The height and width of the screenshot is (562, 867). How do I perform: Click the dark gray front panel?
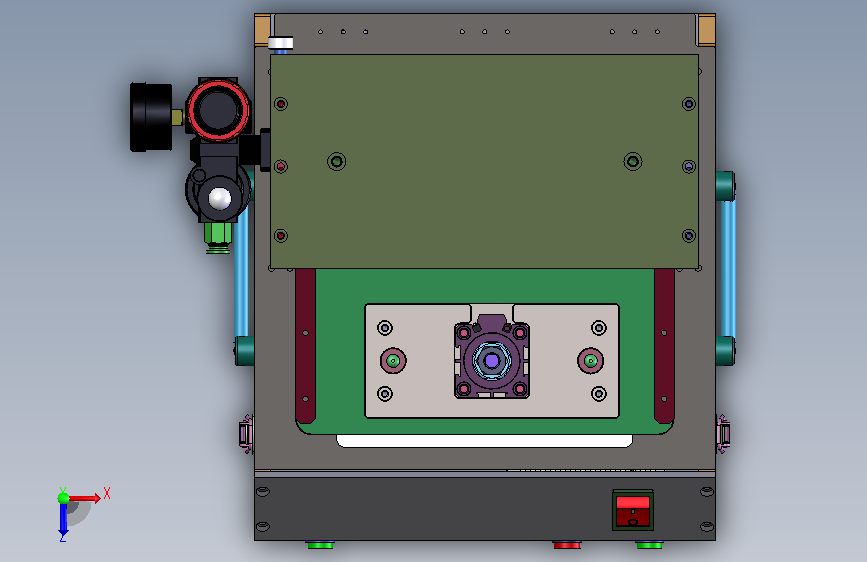click(x=484, y=509)
